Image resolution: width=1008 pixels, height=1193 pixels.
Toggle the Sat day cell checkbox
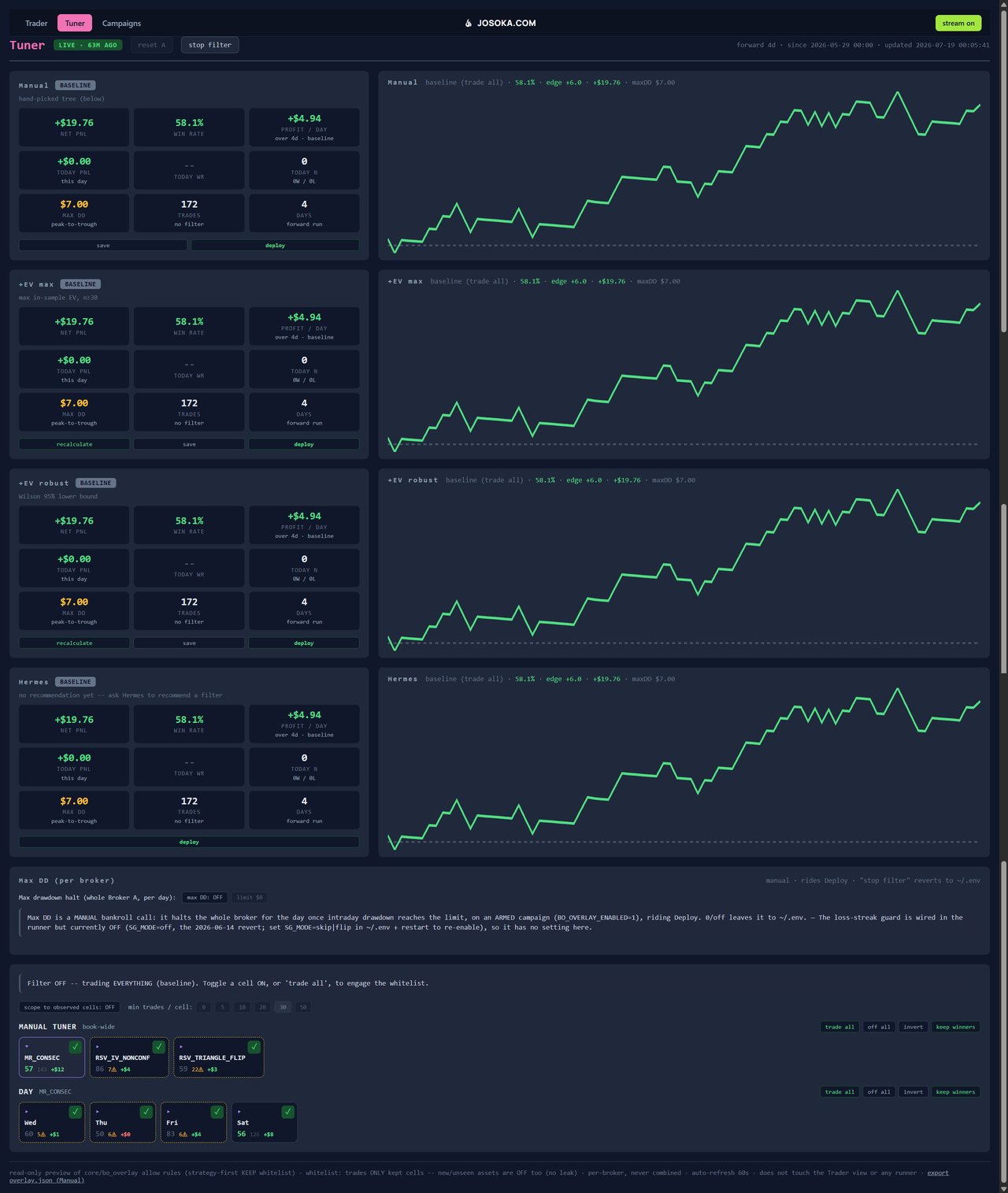pyautogui.click(x=287, y=1112)
